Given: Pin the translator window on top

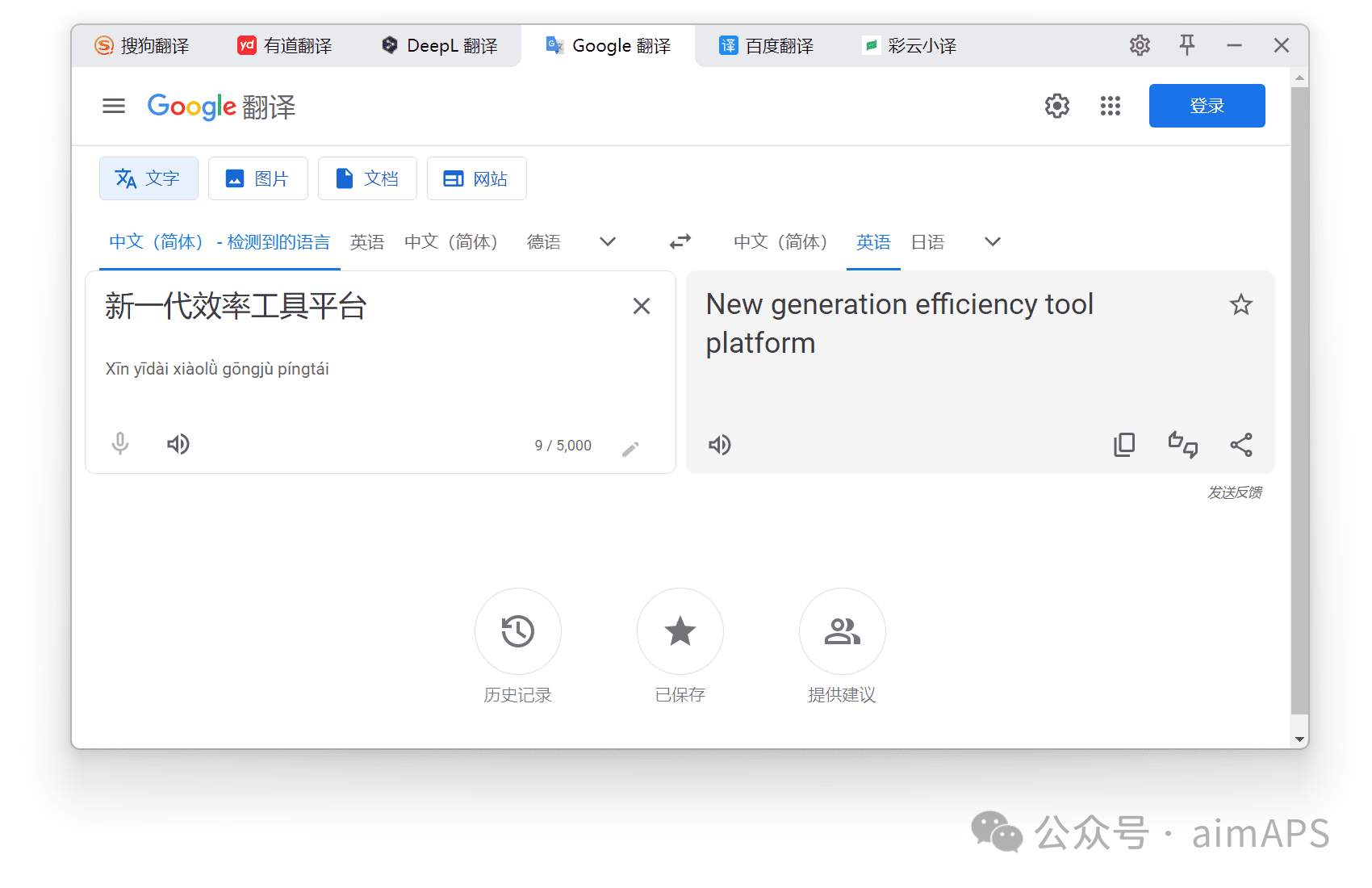Looking at the screenshot, I should [x=1186, y=45].
